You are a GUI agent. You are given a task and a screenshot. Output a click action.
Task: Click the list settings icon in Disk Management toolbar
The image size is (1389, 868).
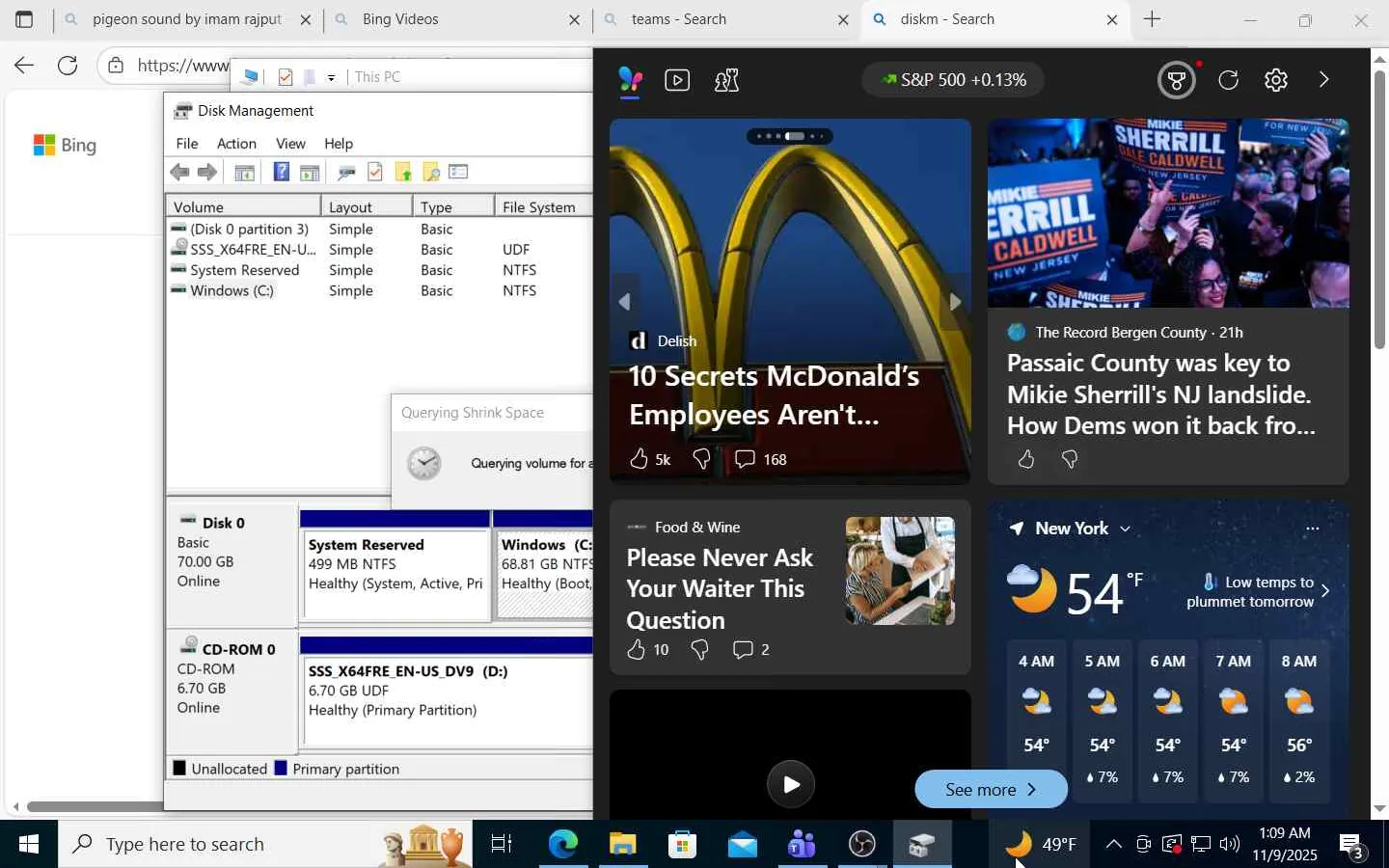tap(458, 172)
